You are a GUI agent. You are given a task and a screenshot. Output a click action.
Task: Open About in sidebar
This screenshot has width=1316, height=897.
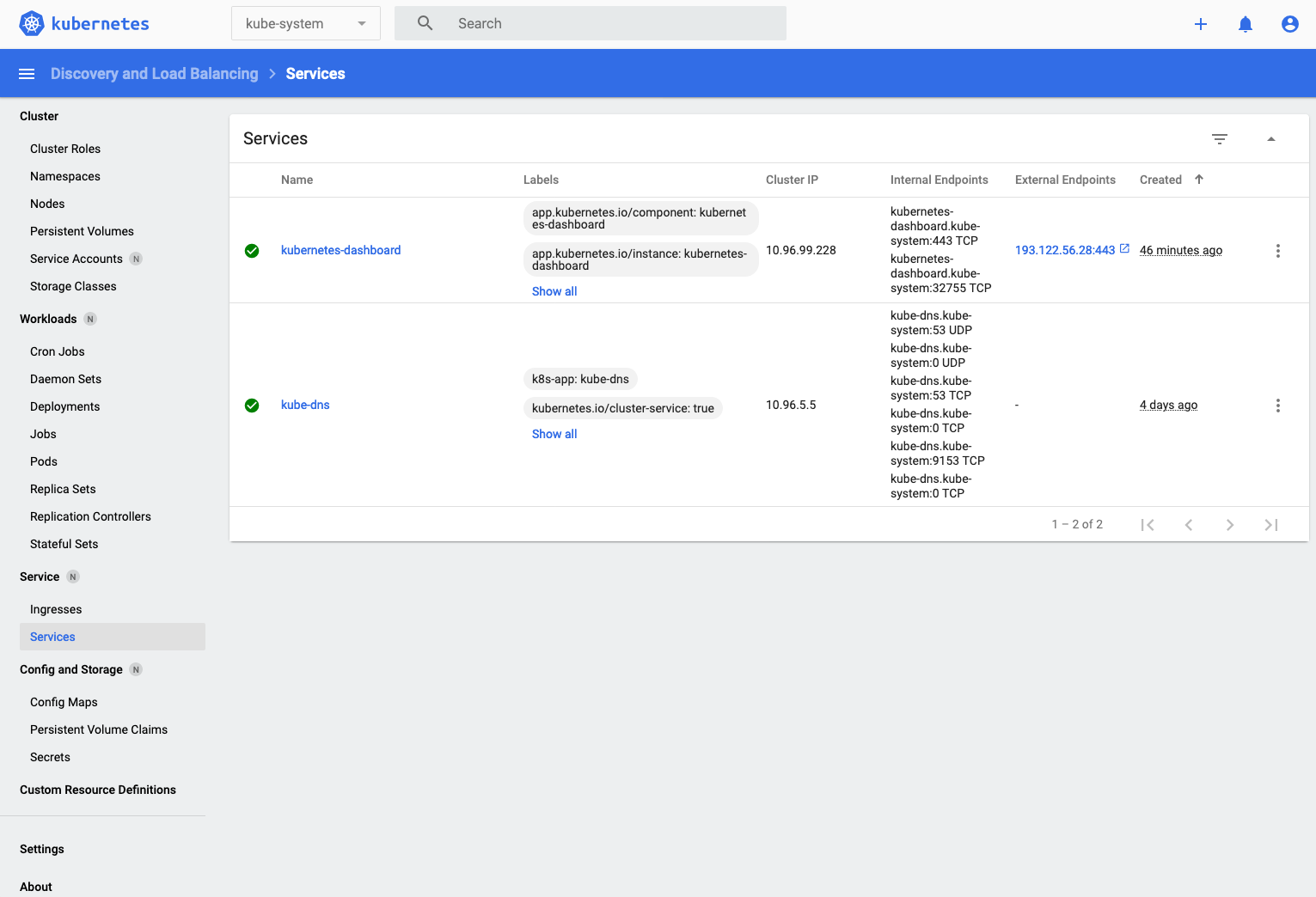click(x=36, y=887)
